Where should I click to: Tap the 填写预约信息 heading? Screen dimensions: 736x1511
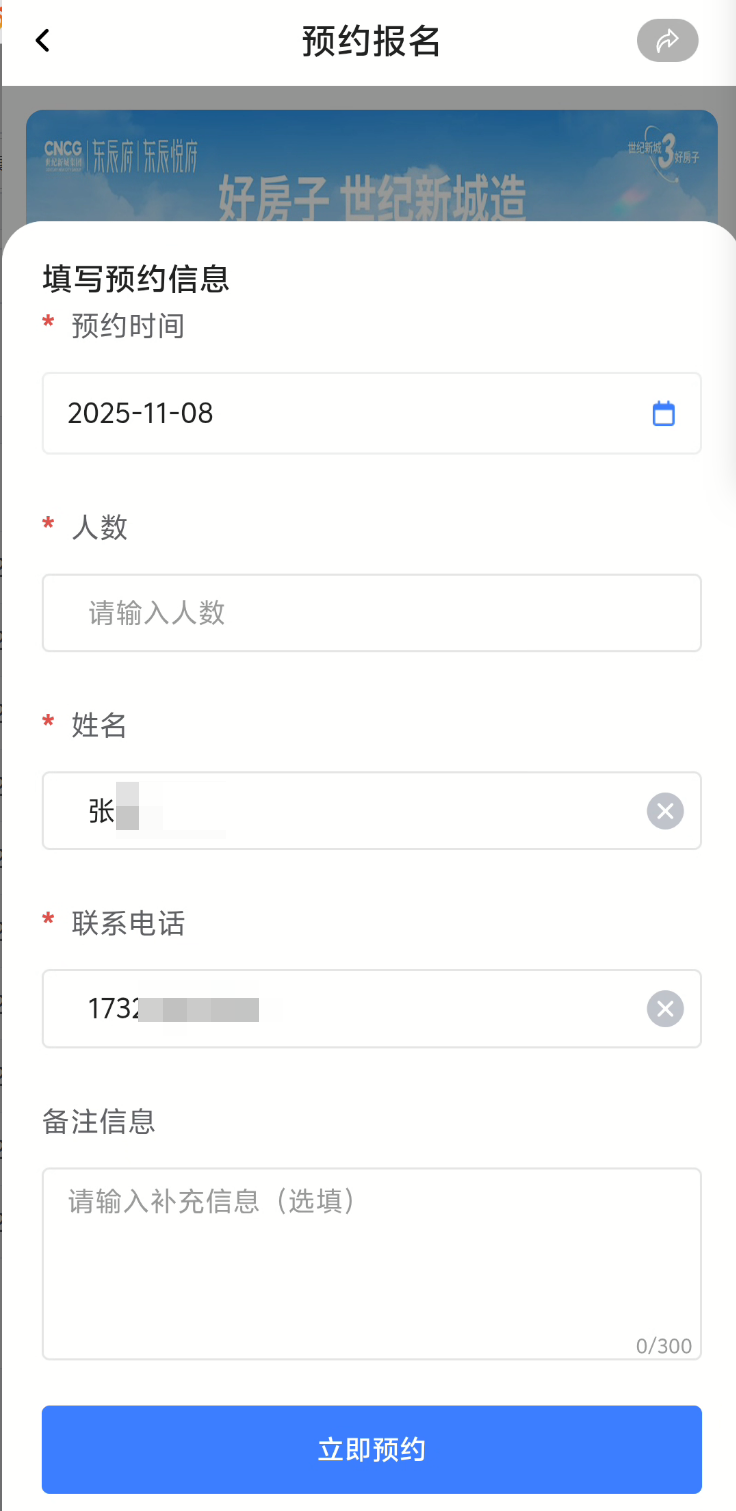click(x=136, y=278)
